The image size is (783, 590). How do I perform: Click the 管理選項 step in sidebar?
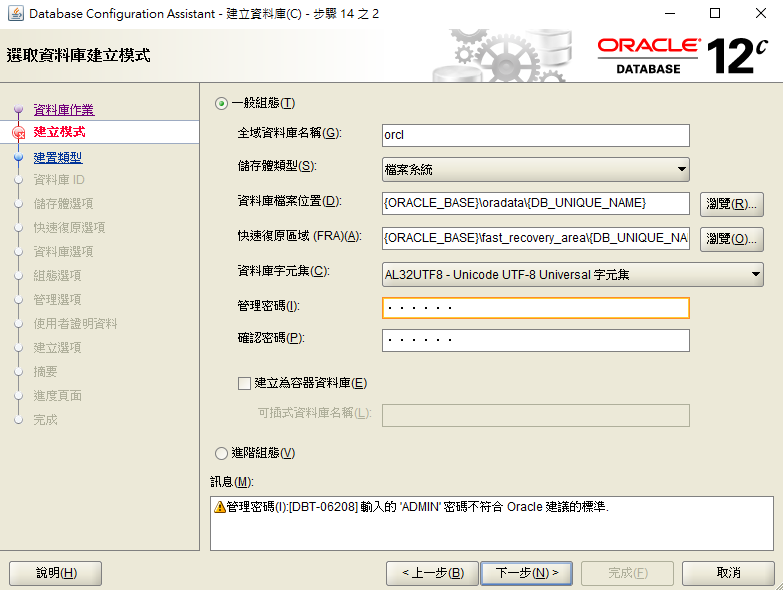click(57, 299)
